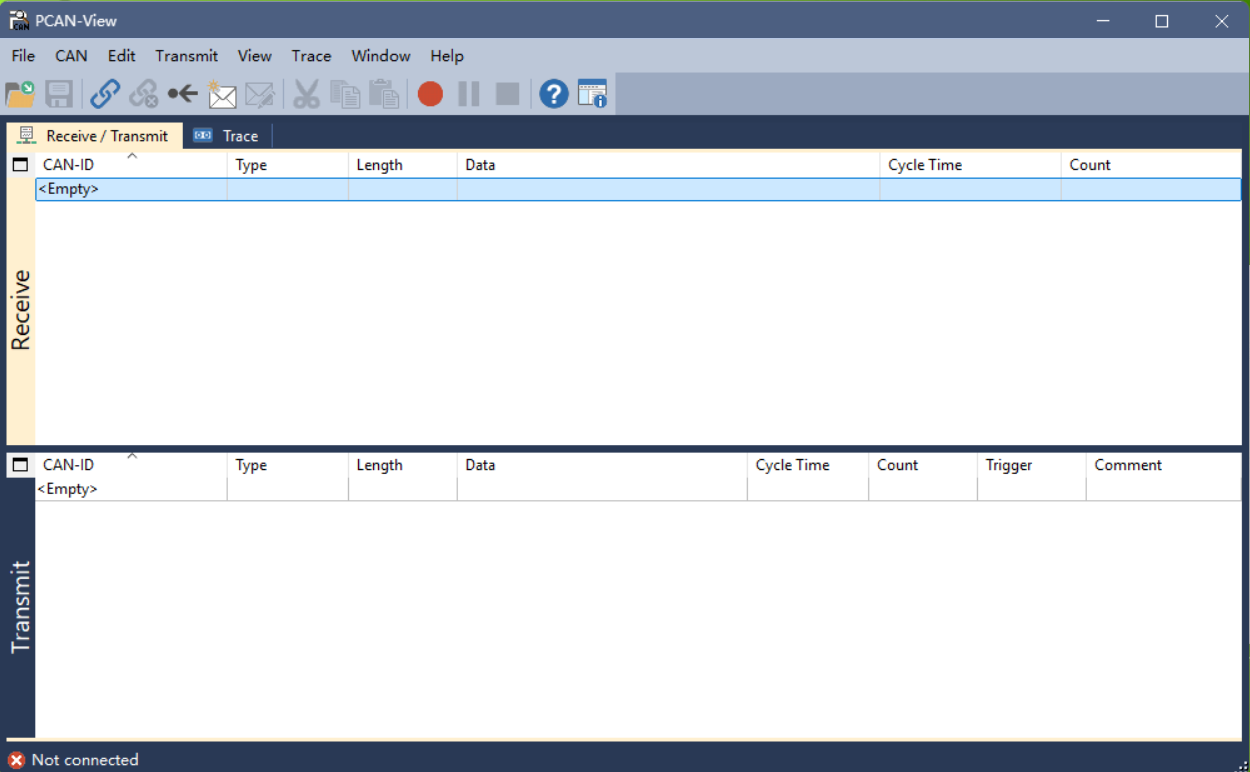Click the Reset arrow toolbar icon
Screen dimensions: 1250x772
point(183,94)
